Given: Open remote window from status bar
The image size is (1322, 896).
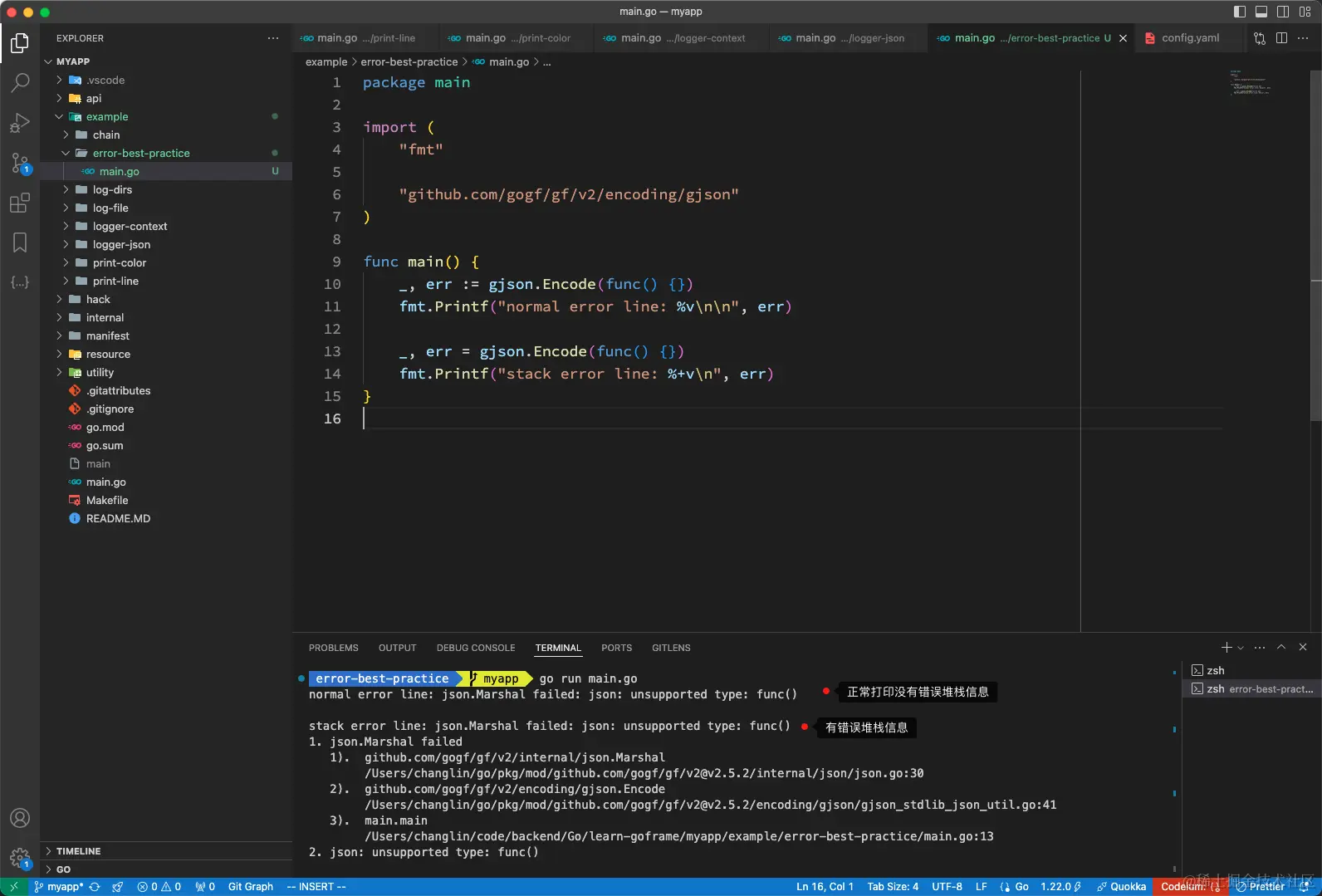Looking at the screenshot, I should click(14, 887).
